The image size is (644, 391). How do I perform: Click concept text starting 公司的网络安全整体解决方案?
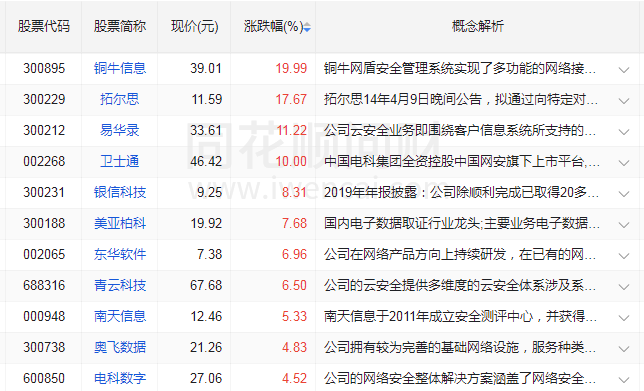460,378
